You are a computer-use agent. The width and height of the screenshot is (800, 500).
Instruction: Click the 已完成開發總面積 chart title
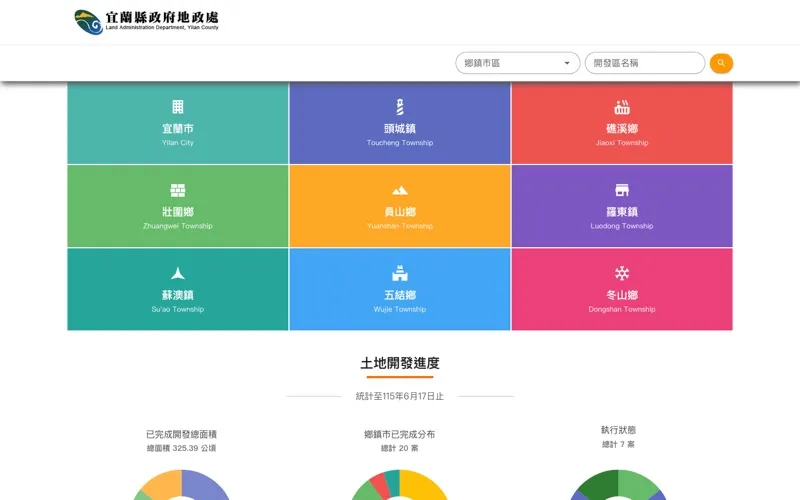[x=182, y=435]
